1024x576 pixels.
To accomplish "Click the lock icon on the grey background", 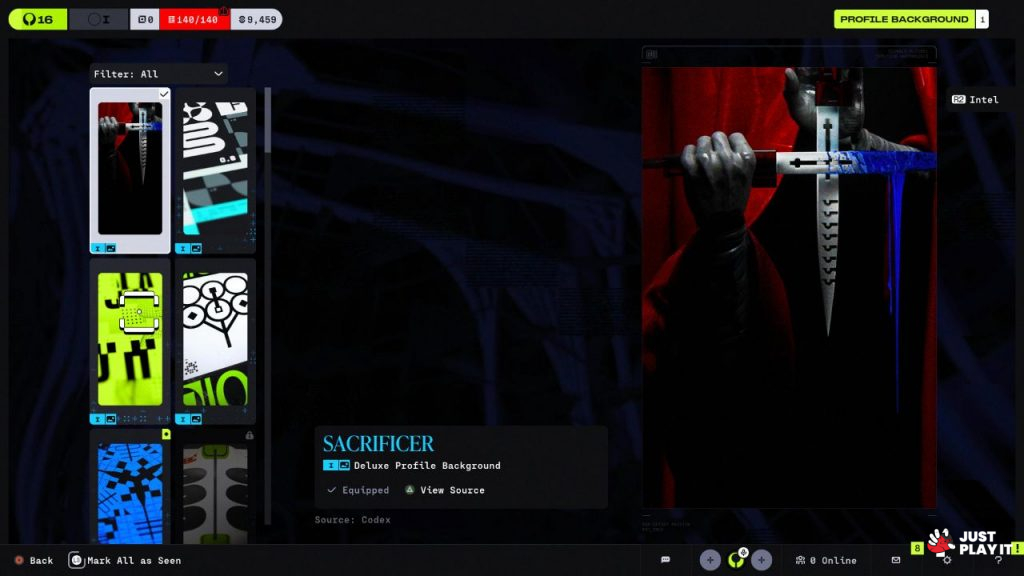I will click(x=249, y=435).
